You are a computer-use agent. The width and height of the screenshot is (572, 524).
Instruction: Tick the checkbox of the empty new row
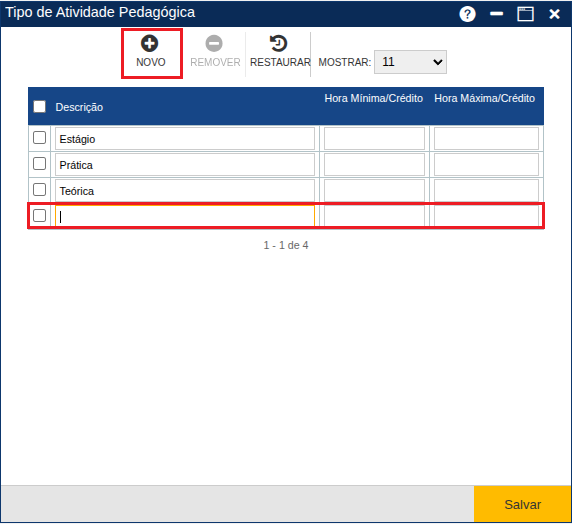[39, 216]
